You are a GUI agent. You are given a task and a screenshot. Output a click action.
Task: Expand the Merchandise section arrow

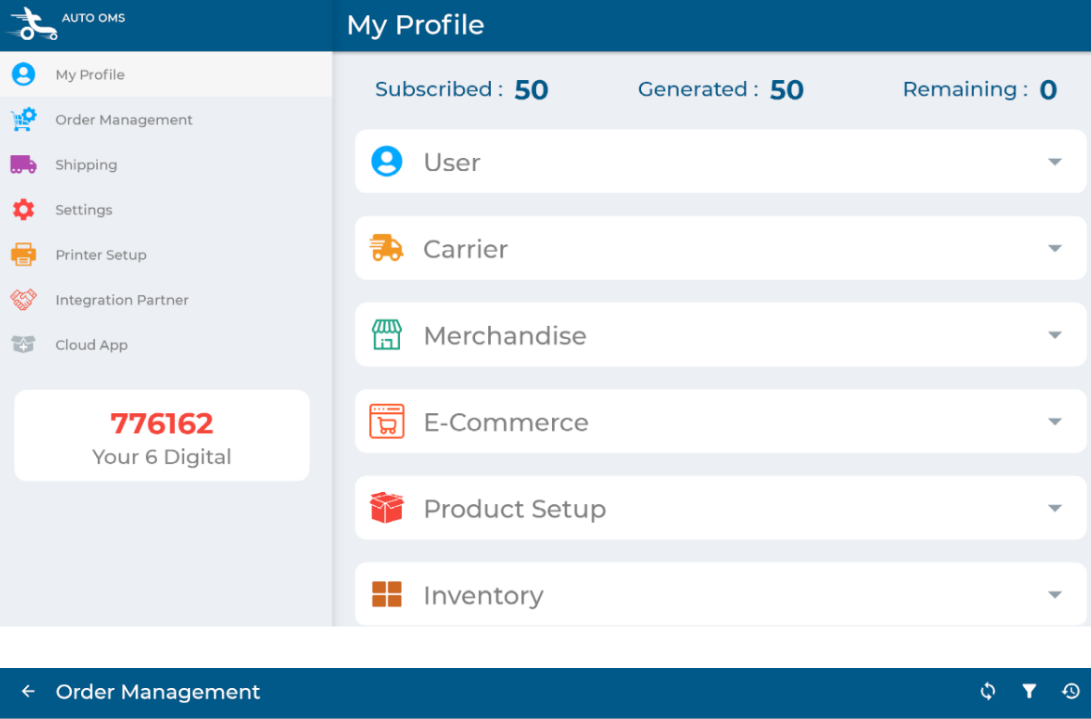[1055, 335]
